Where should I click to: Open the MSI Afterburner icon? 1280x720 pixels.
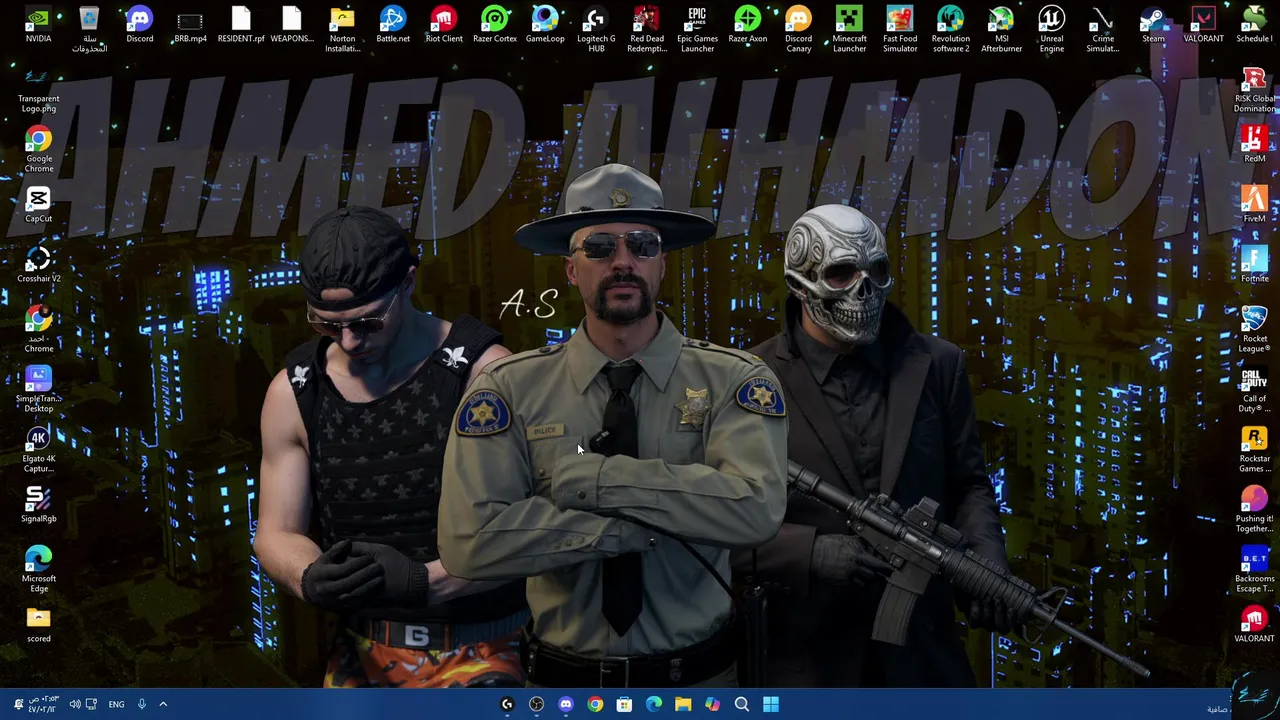pyautogui.click(x=1001, y=30)
